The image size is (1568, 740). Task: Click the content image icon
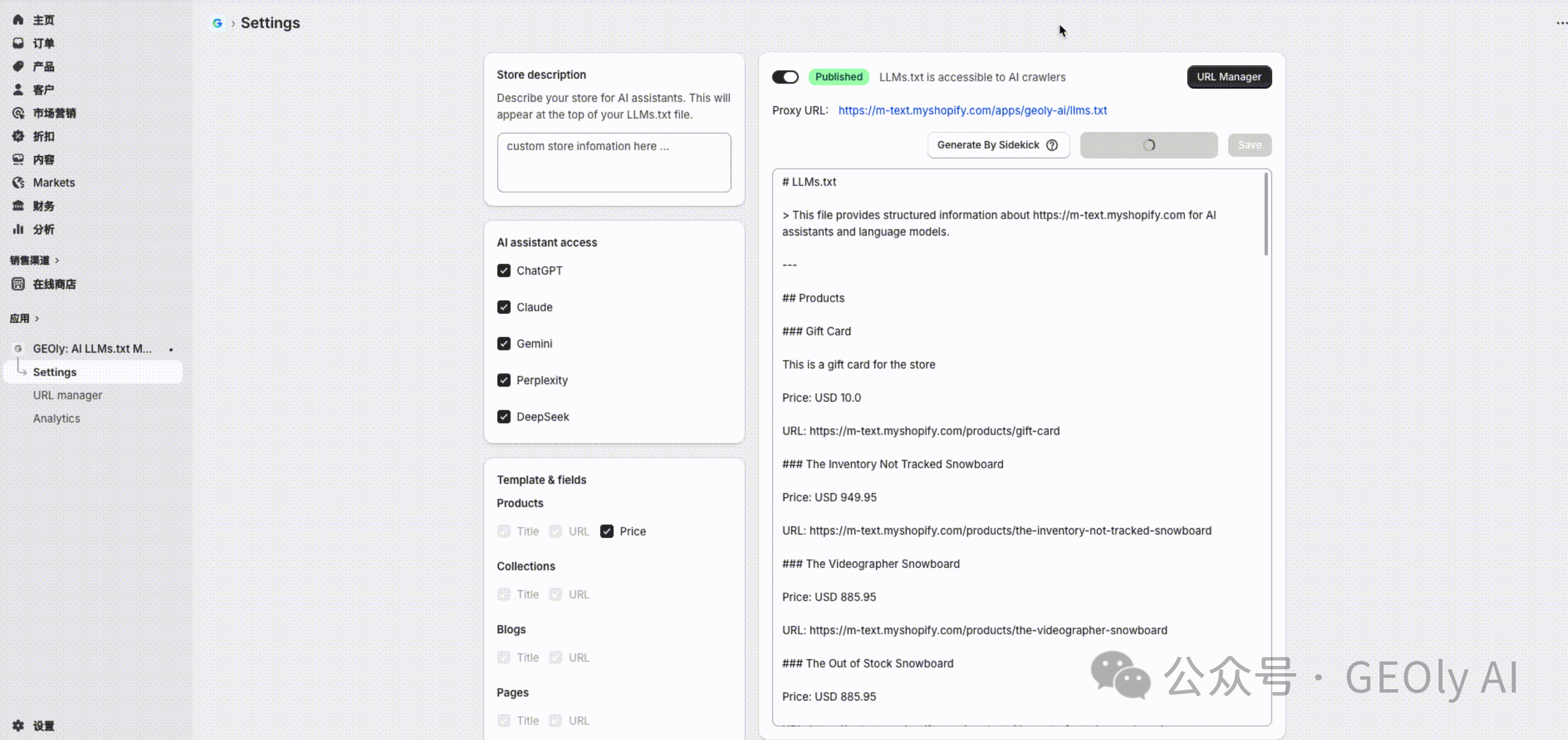click(x=18, y=159)
